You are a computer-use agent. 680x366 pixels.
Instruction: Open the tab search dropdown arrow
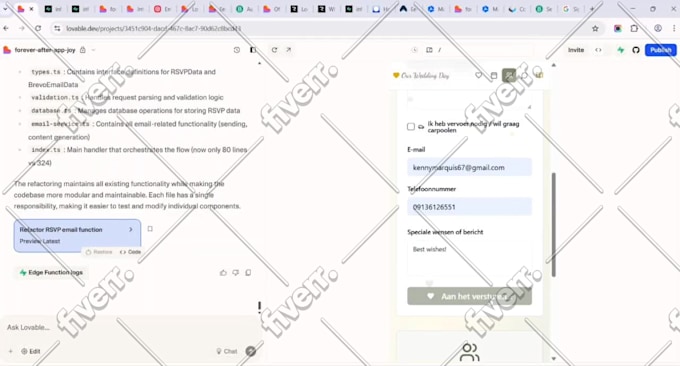[5, 9]
